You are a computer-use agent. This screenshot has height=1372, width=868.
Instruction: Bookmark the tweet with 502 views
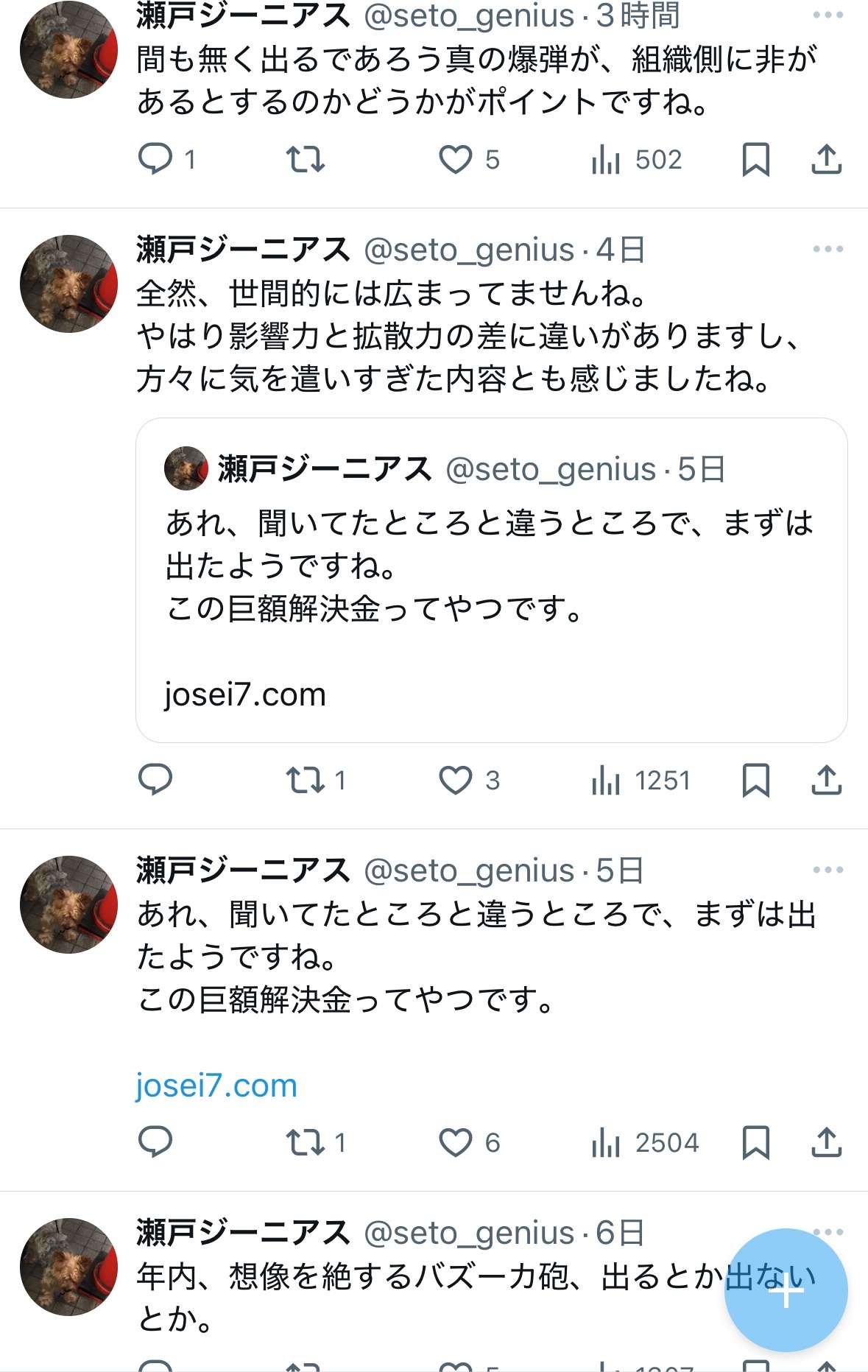tap(755, 159)
